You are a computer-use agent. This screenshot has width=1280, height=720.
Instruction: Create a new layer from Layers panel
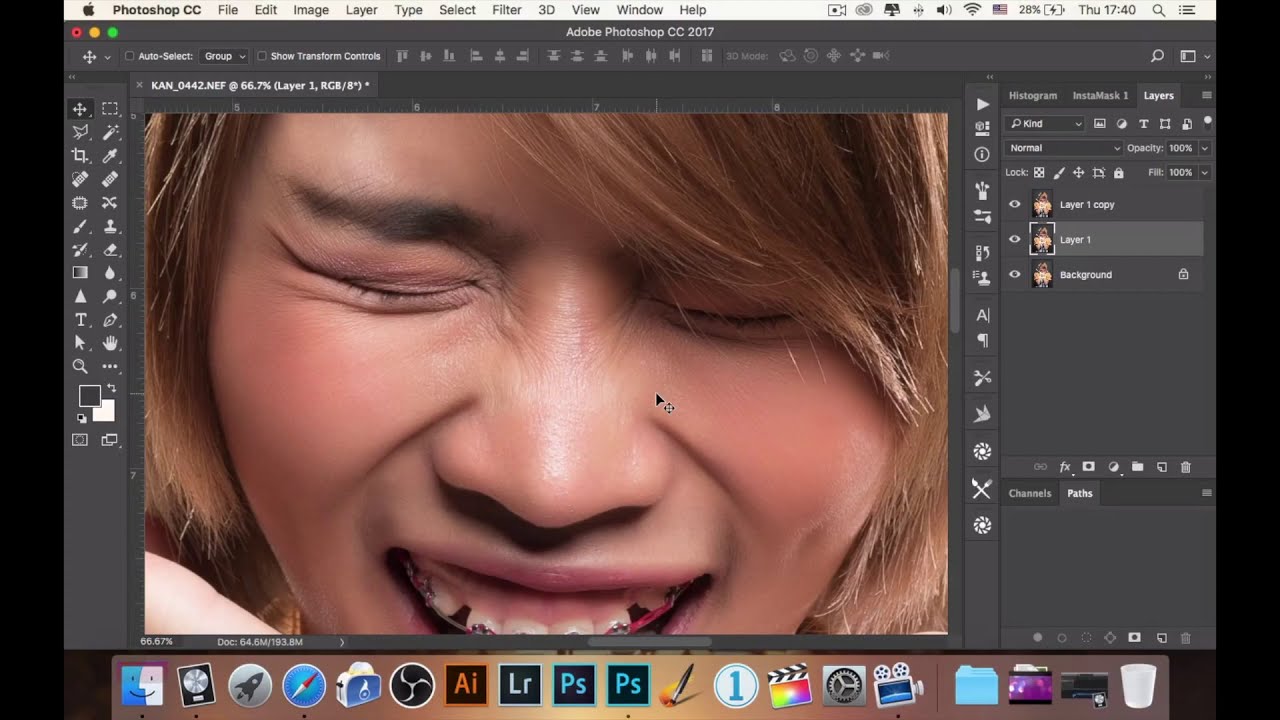[x=1162, y=467]
